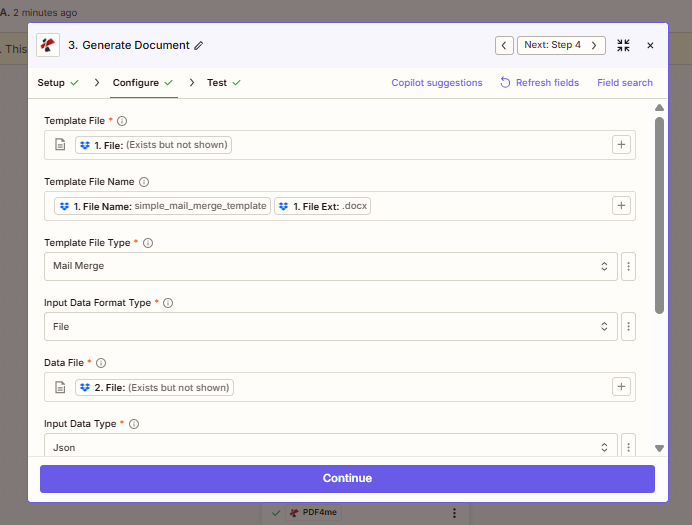Click Next: Step 4 button
Image resolution: width=692 pixels, height=525 pixels.
561,45
